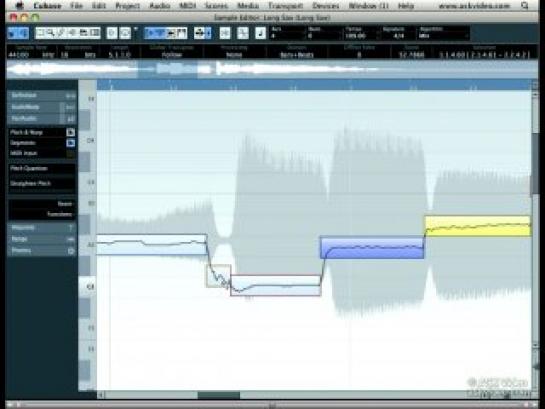Expand the Hitpoints inspector tab
This screenshot has height=409, width=545.
coord(42,228)
